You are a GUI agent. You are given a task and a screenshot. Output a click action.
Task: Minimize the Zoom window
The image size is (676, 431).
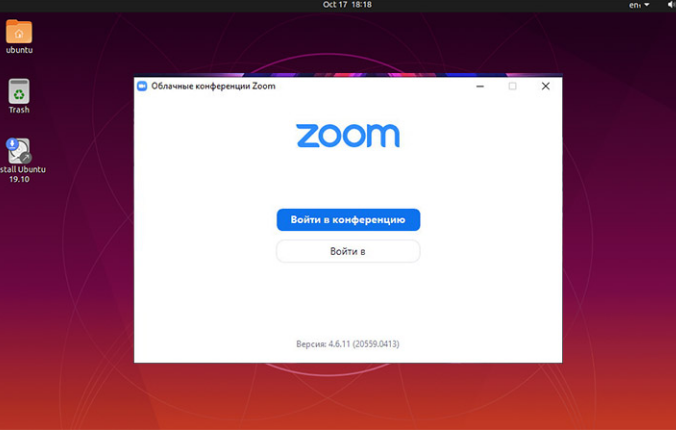tap(480, 86)
